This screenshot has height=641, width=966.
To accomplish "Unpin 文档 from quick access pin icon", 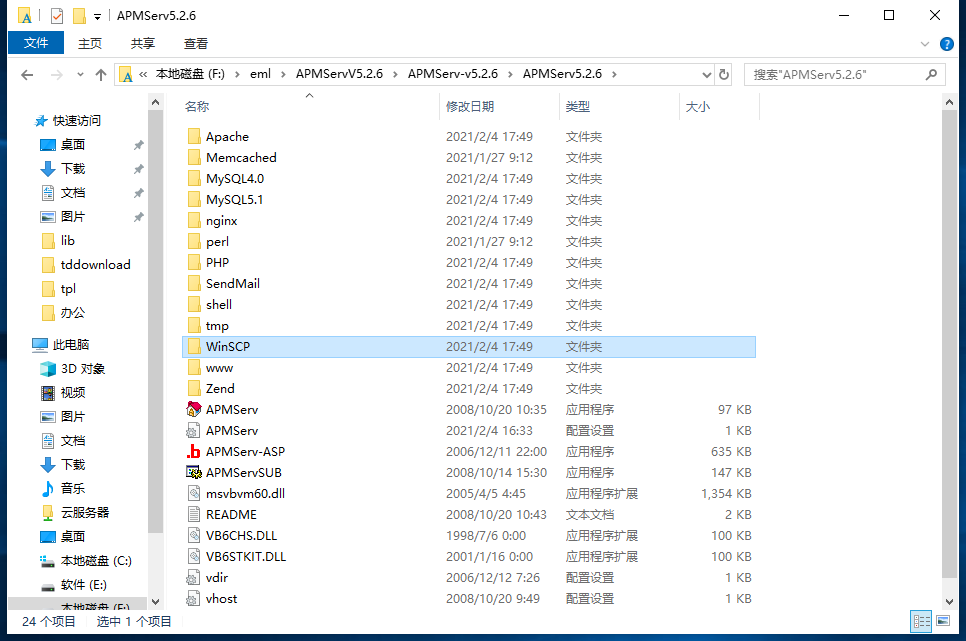I will (x=139, y=193).
